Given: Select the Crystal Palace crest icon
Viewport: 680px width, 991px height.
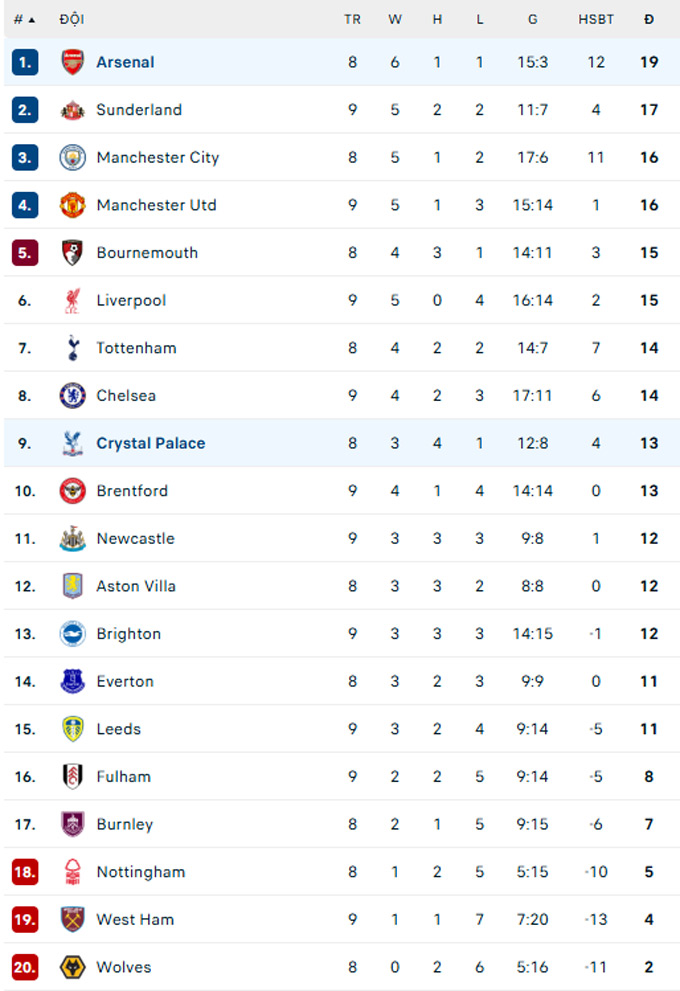Looking at the screenshot, I should (73, 443).
